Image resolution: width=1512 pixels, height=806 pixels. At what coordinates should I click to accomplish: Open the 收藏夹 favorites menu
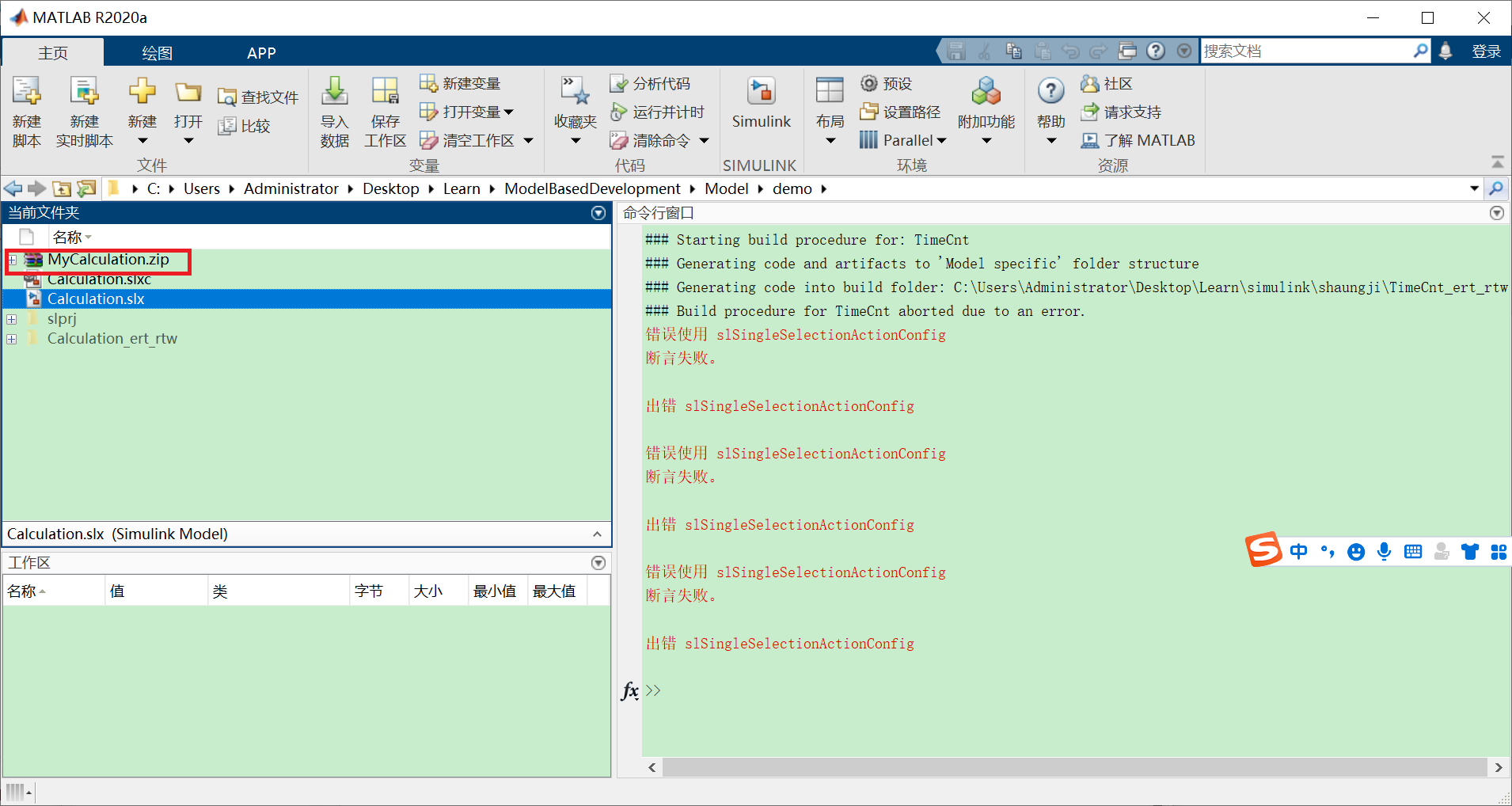click(576, 112)
